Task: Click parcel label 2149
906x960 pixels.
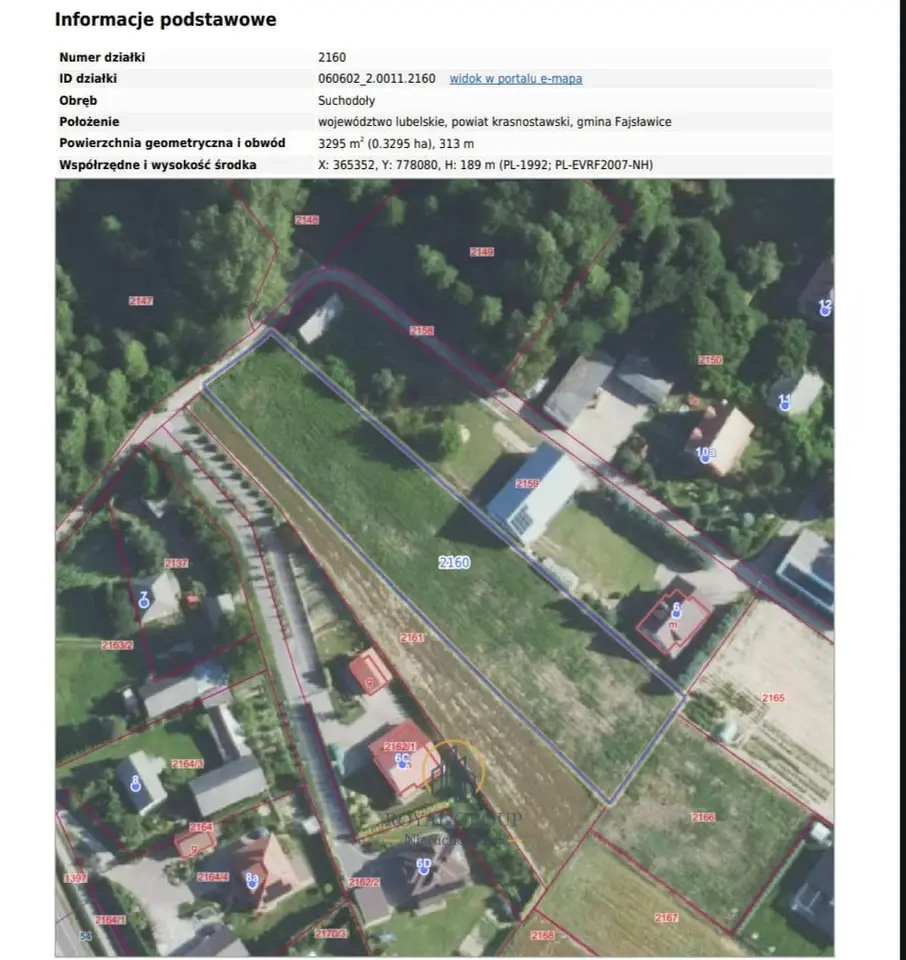Action: pos(482,252)
